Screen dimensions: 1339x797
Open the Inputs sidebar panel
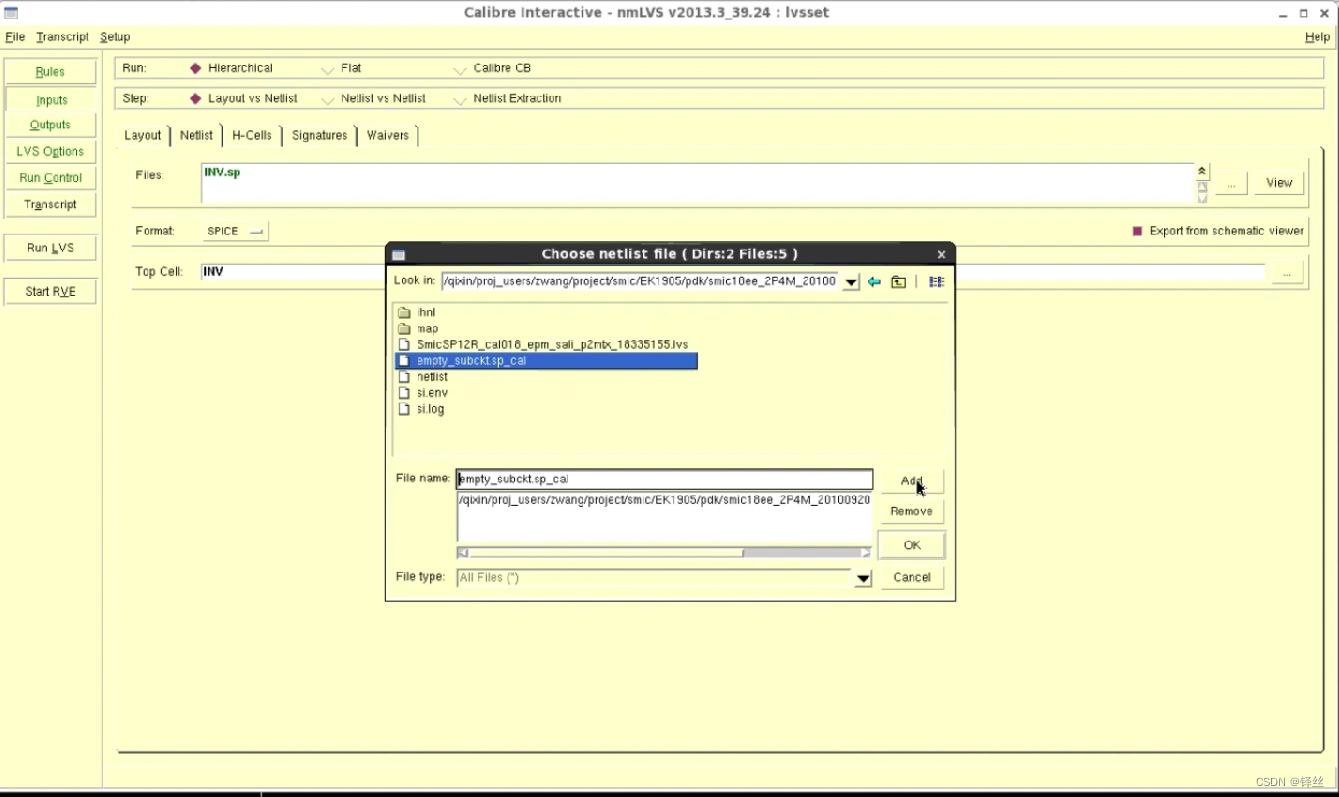click(50, 99)
